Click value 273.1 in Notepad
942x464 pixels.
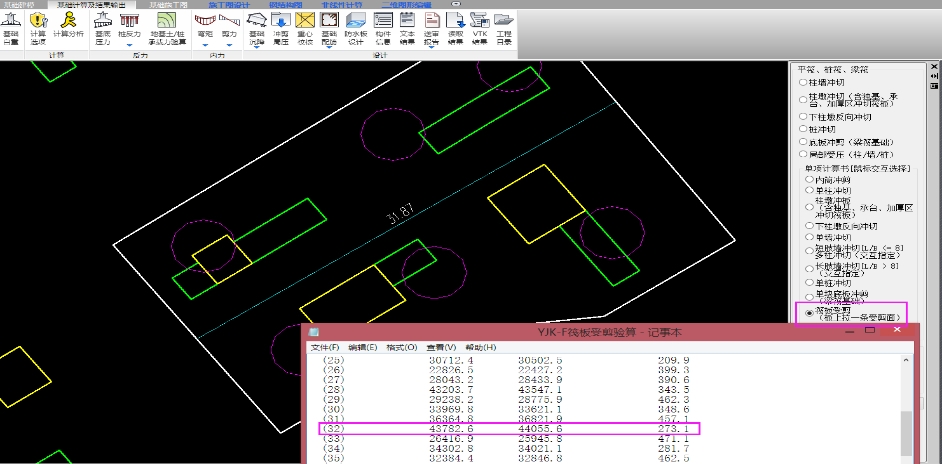(x=672, y=429)
